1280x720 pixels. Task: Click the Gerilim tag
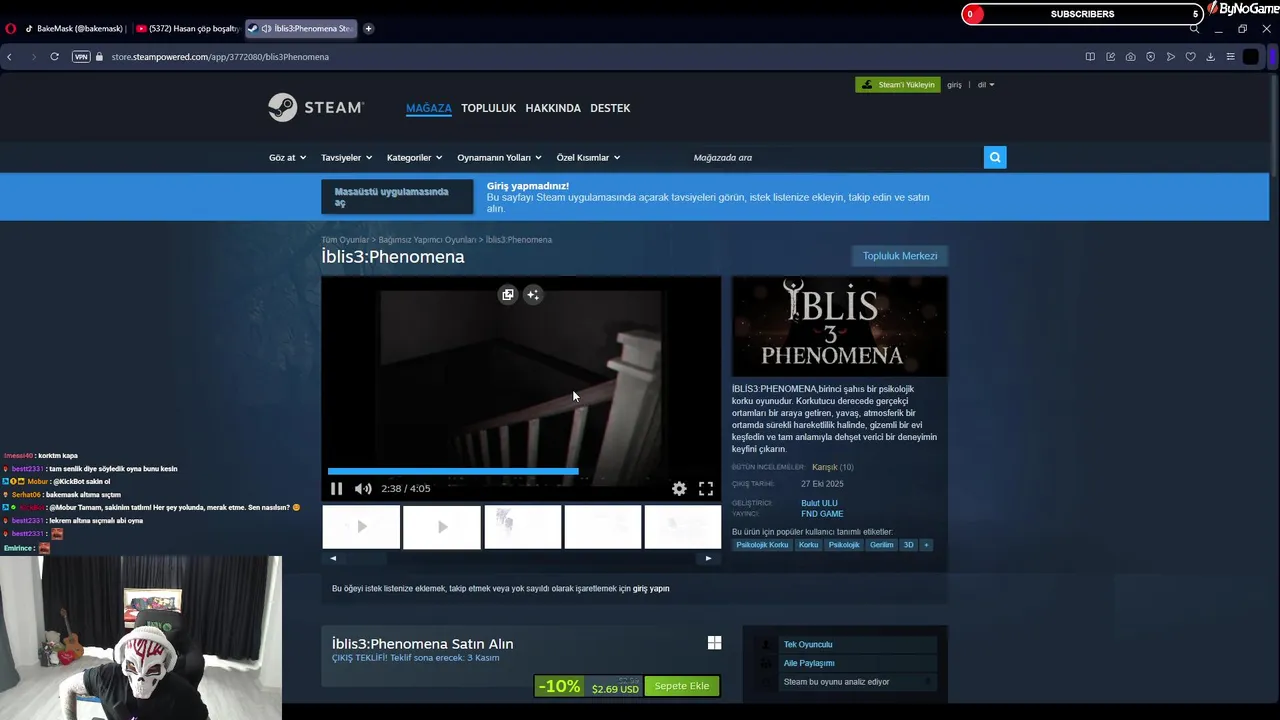point(881,545)
